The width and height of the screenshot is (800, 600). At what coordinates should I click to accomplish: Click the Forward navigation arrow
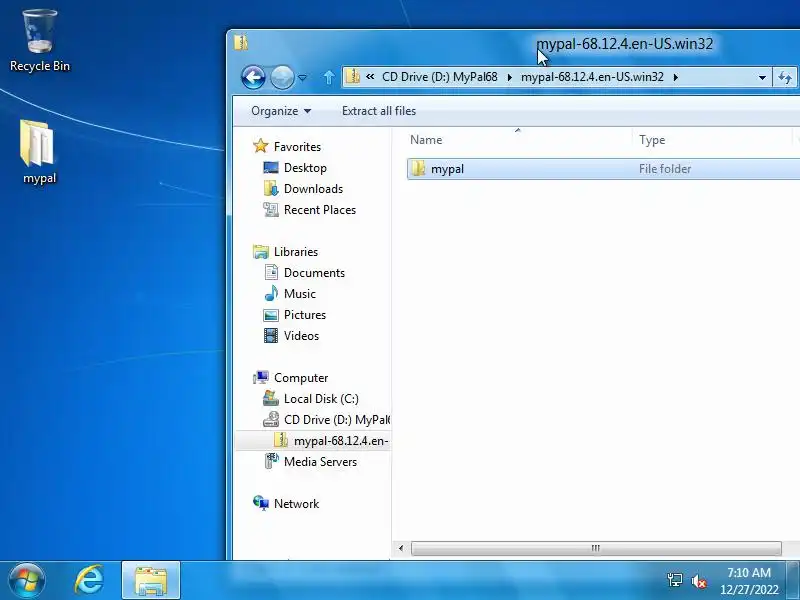[x=282, y=78]
